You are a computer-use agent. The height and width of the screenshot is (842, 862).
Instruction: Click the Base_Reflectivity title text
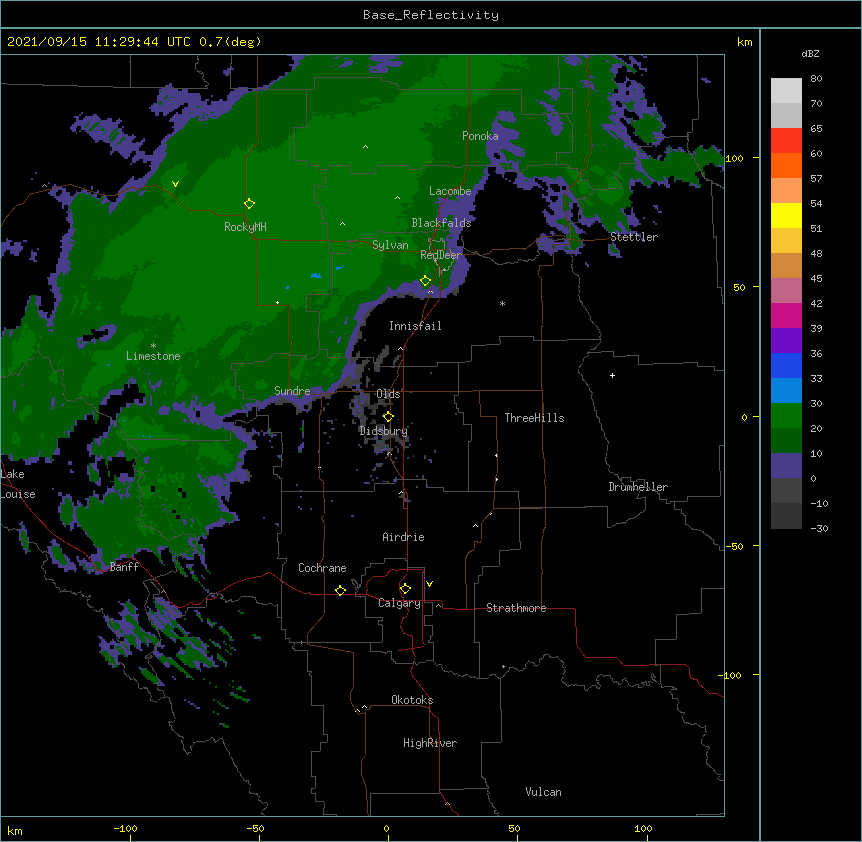(x=431, y=15)
